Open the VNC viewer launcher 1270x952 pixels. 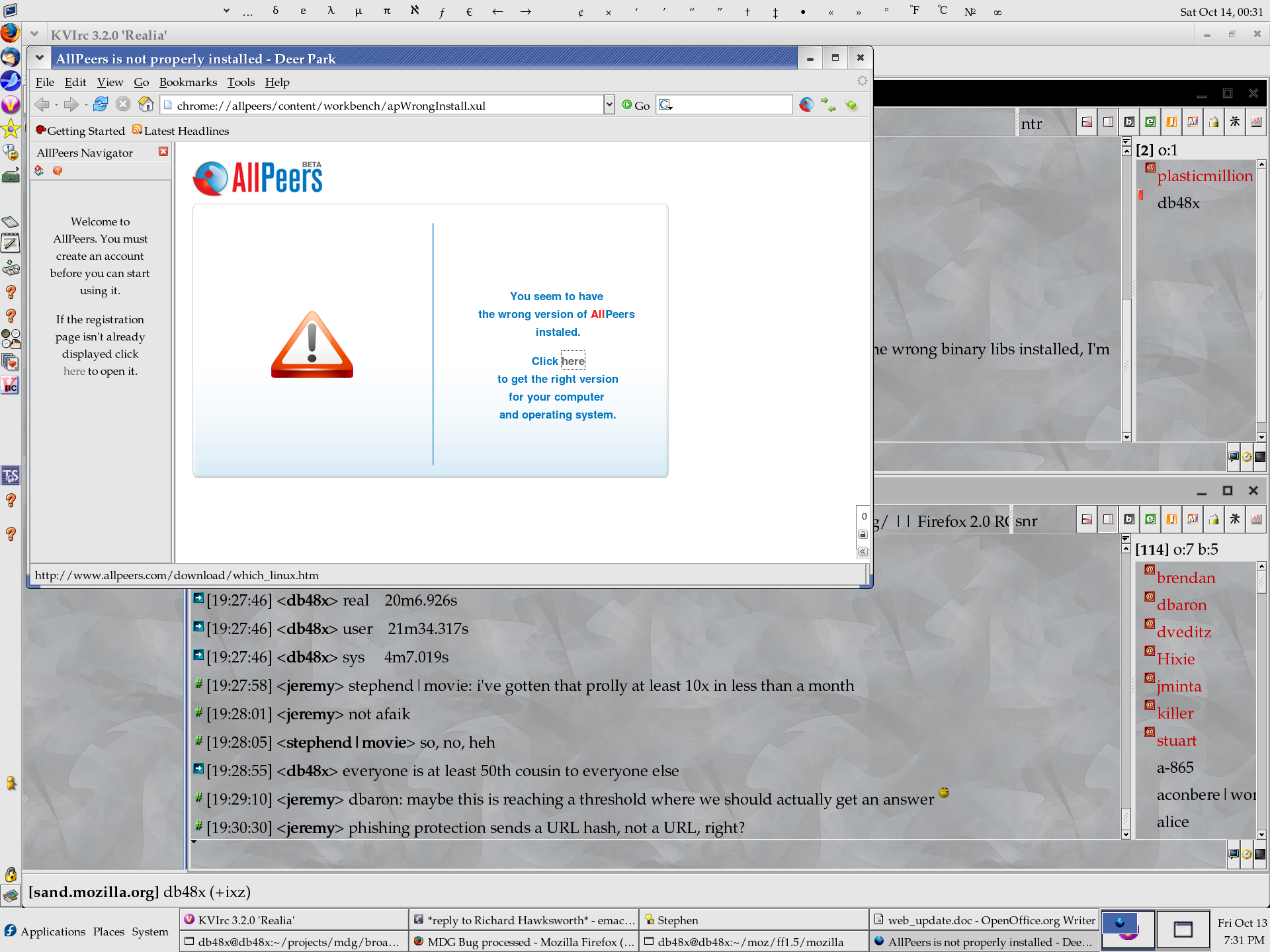pyautogui.click(x=11, y=385)
